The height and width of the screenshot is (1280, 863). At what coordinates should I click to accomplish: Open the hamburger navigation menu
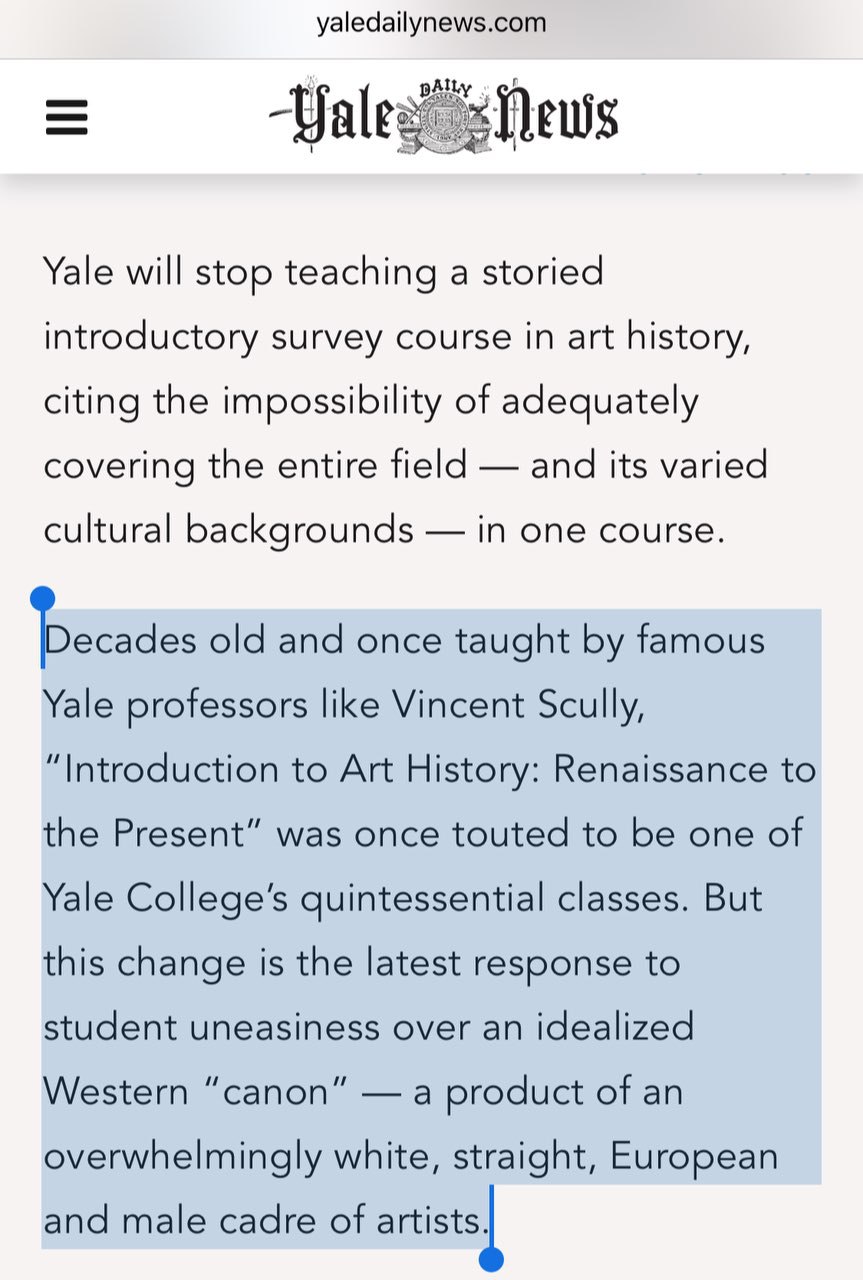pyautogui.click(x=67, y=118)
